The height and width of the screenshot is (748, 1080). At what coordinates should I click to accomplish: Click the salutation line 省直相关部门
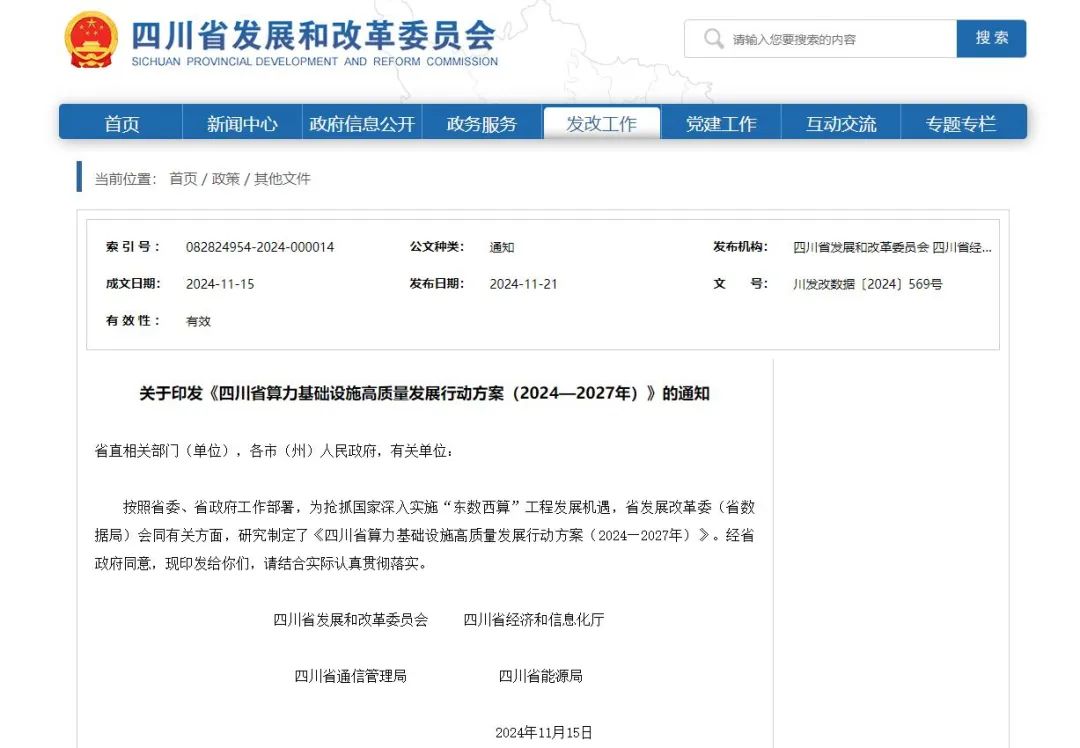click(x=274, y=451)
